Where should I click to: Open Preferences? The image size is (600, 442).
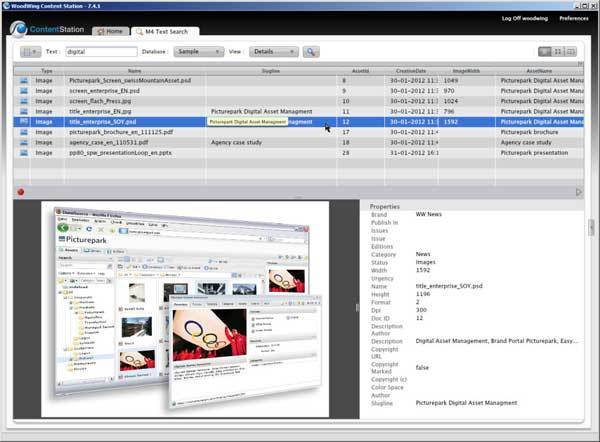[574, 18]
